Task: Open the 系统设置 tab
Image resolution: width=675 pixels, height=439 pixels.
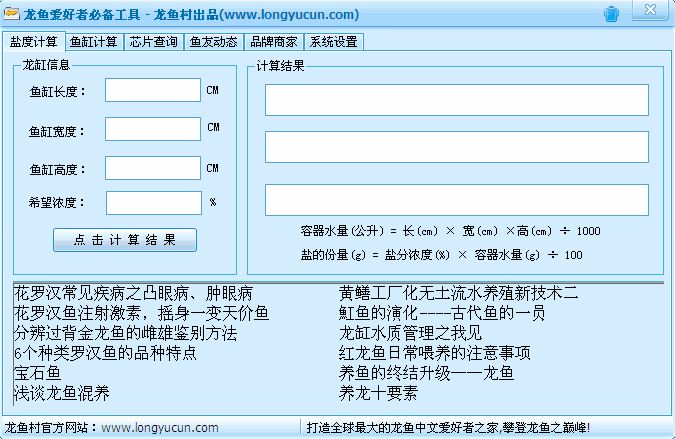Action: [333, 42]
